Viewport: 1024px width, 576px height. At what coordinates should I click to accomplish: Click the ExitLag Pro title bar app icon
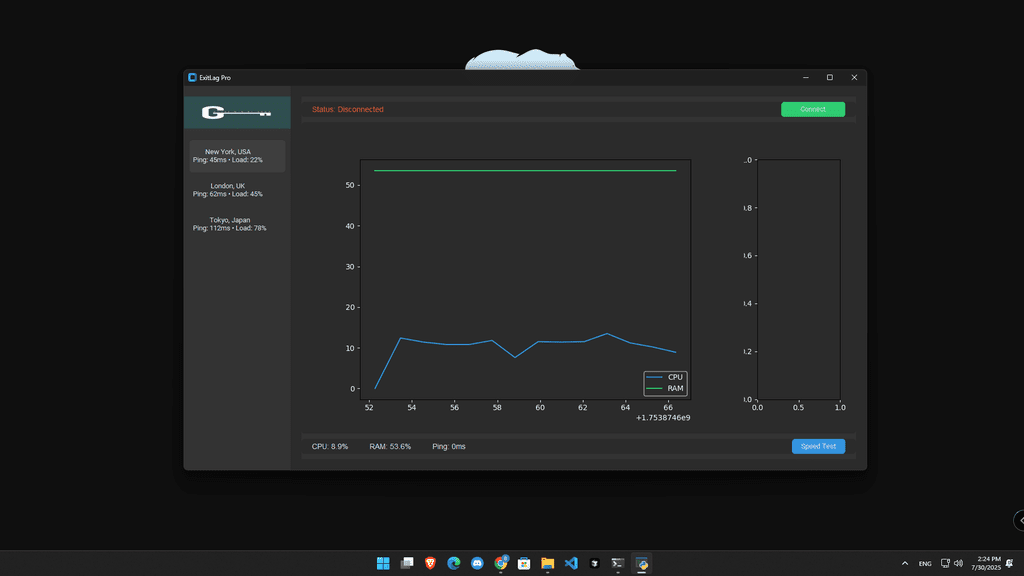(x=193, y=77)
